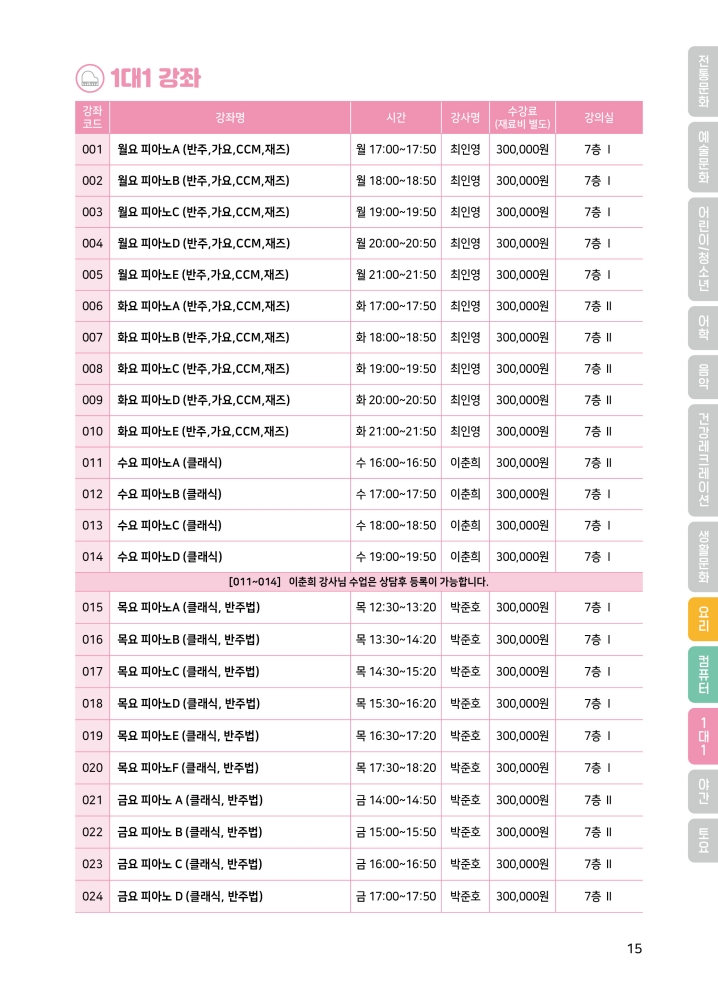718x982 pixels.
Task: Click the yellow 요리 side tab
Action: (702, 618)
